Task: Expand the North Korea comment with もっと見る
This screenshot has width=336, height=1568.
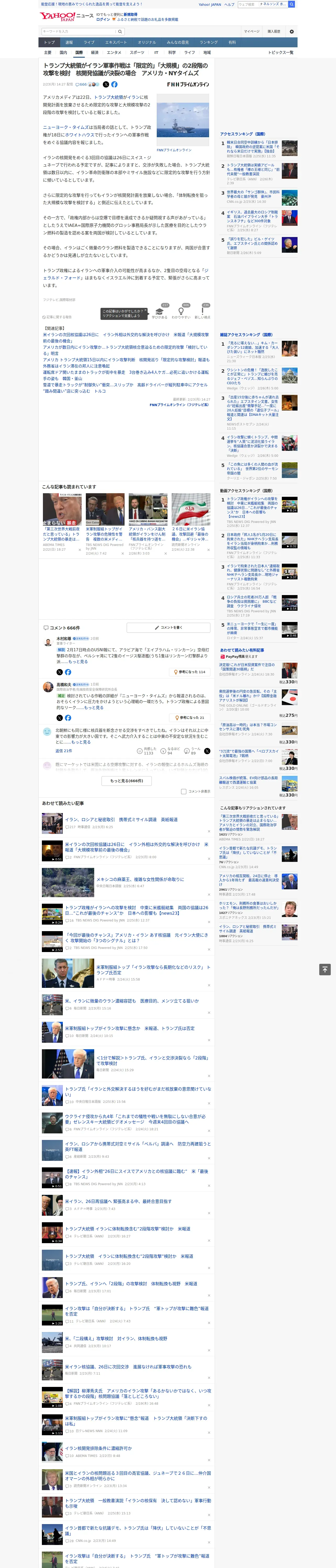Action: (81, 742)
